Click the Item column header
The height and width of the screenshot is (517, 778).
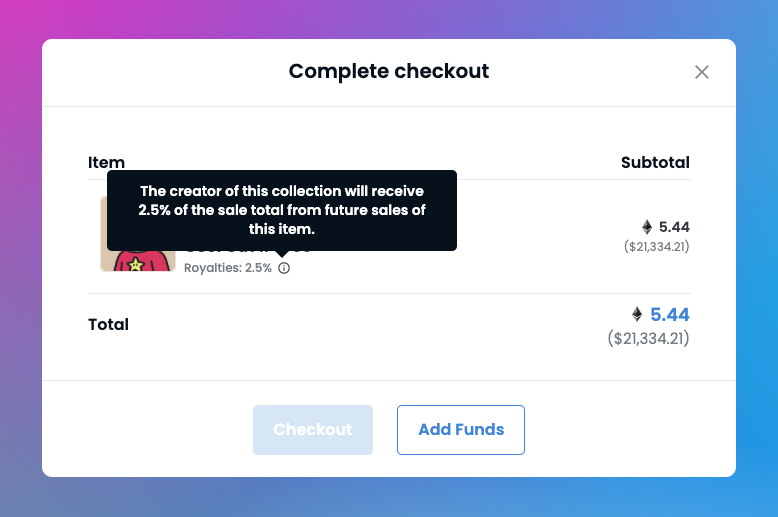(106, 163)
